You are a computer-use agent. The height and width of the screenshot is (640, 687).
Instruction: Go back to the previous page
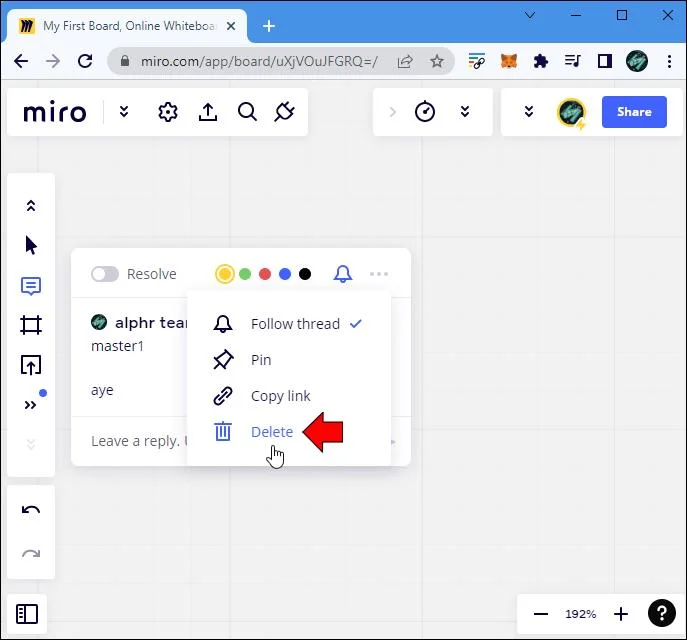(21, 61)
